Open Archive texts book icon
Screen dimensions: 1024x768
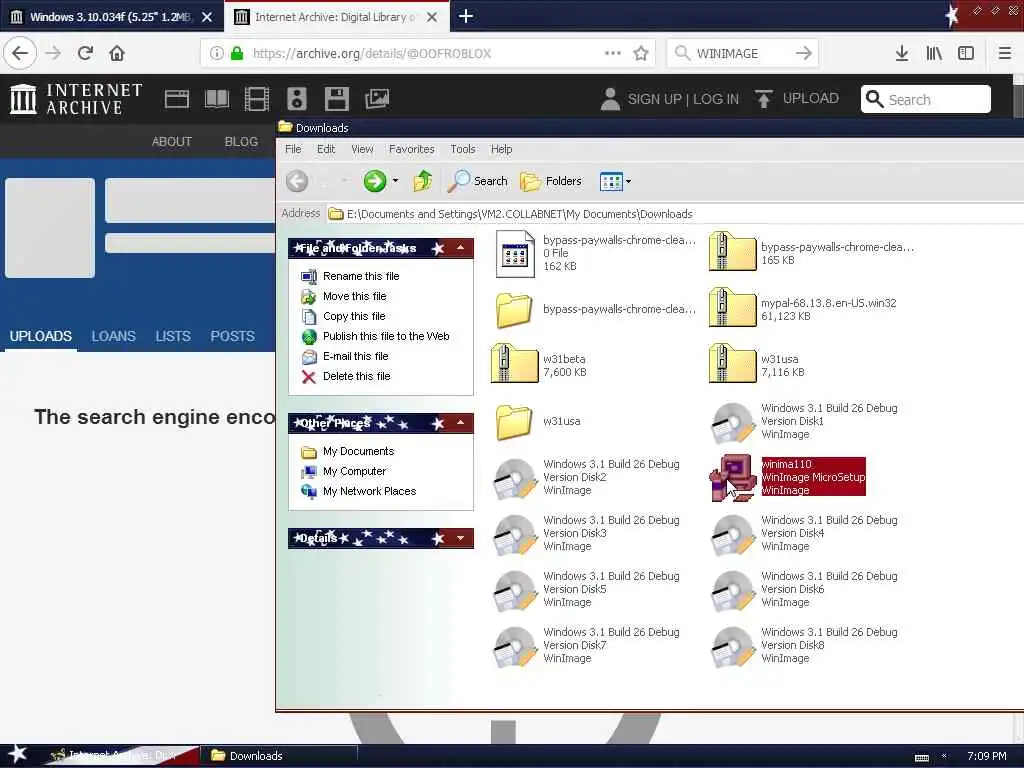(217, 99)
